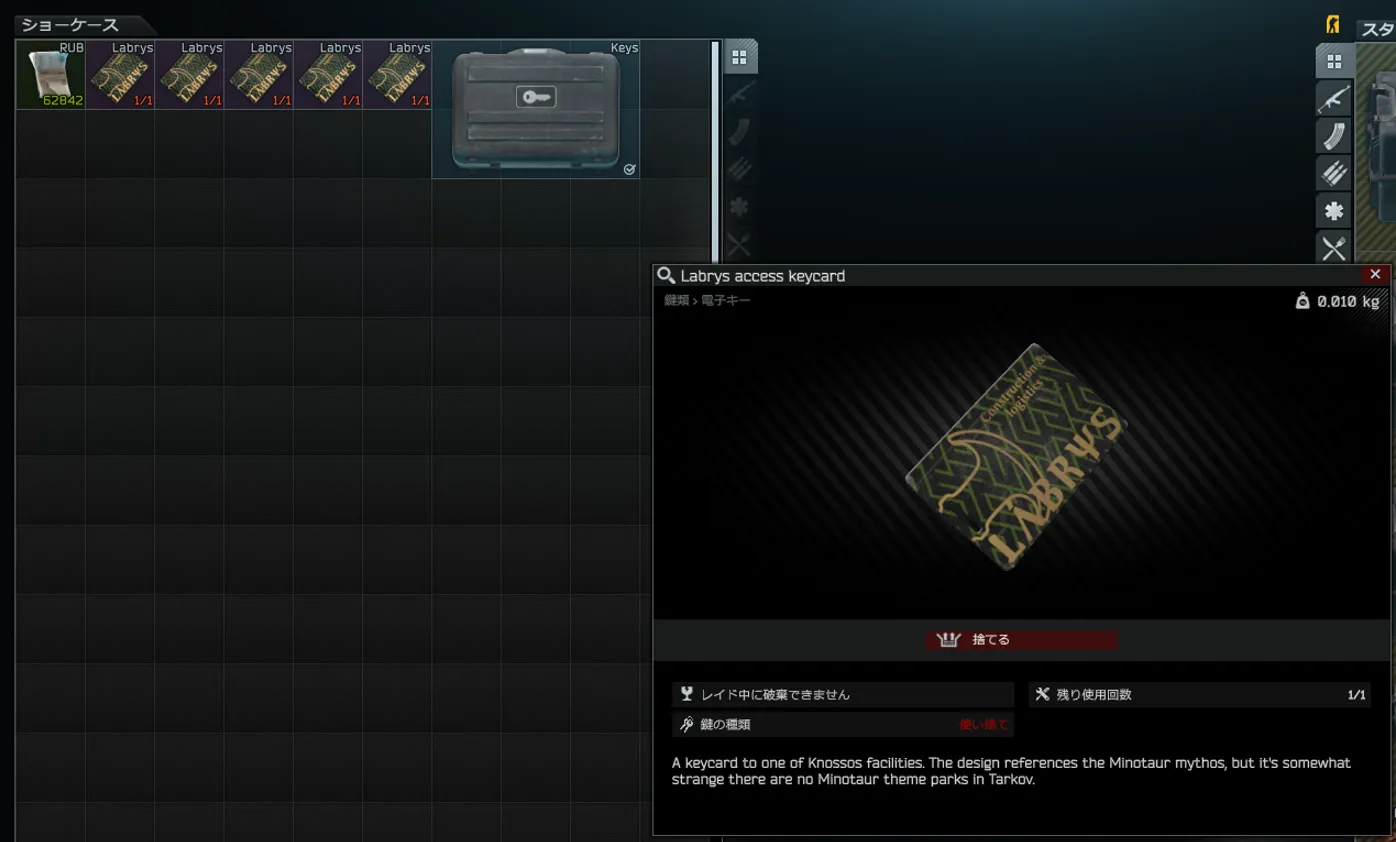Click the magnifier icon in keycard window title
Image resolution: width=1396 pixels, height=842 pixels.
(x=666, y=275)
